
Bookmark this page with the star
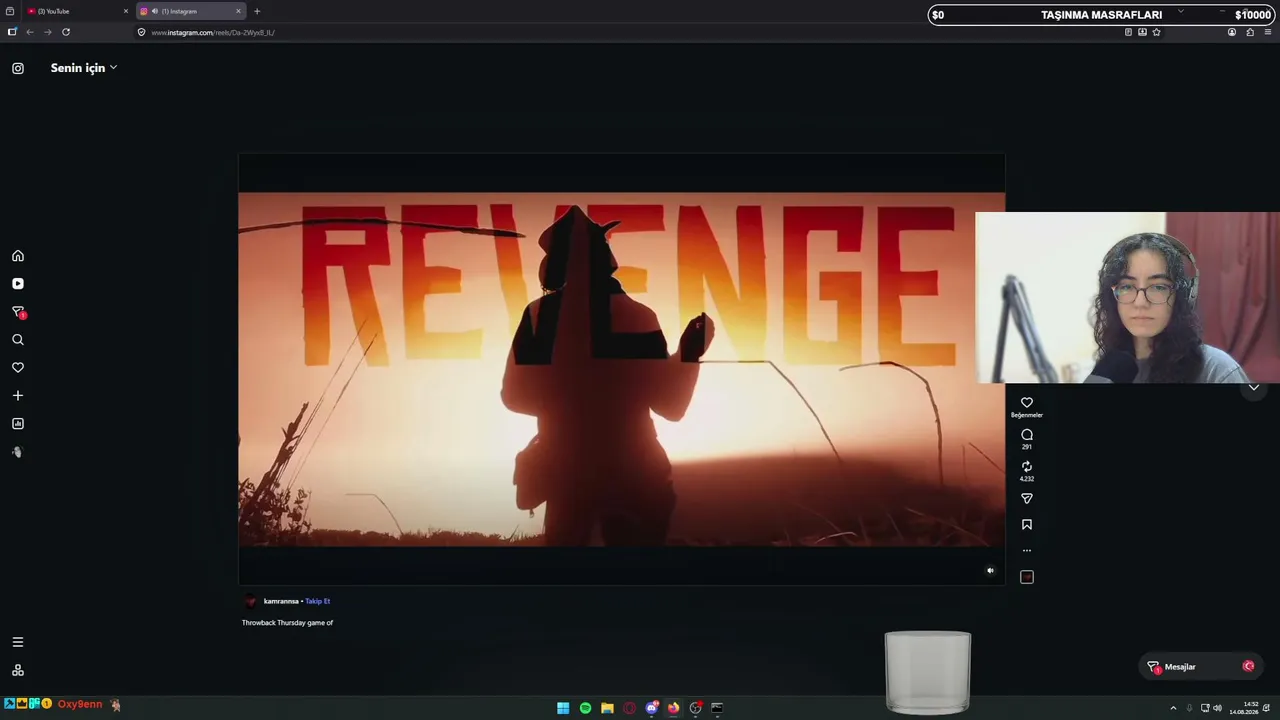coord(1157,32)
